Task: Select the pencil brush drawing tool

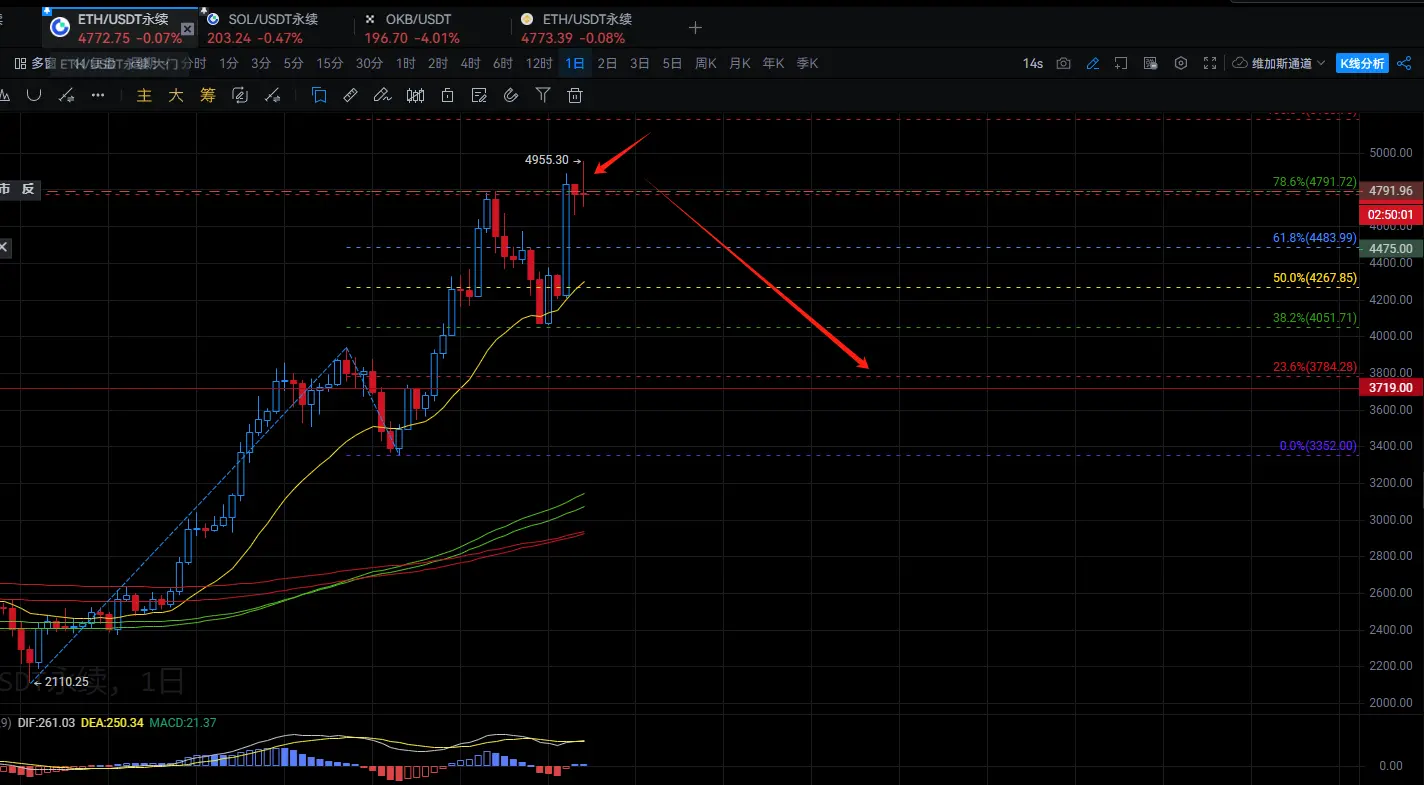Action: click(x=381, y=95)
